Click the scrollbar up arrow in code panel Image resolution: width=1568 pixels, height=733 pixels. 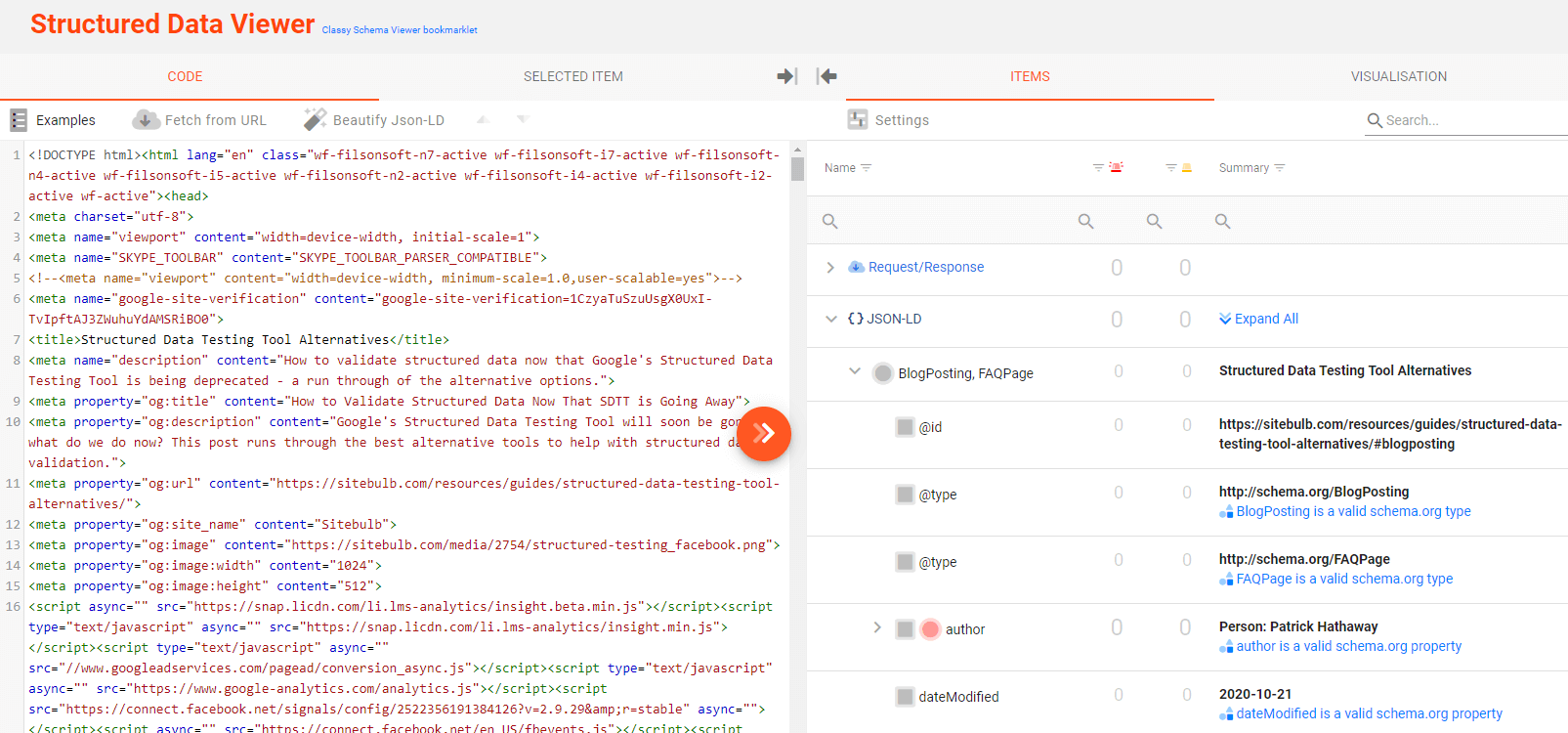coord(797,150)
